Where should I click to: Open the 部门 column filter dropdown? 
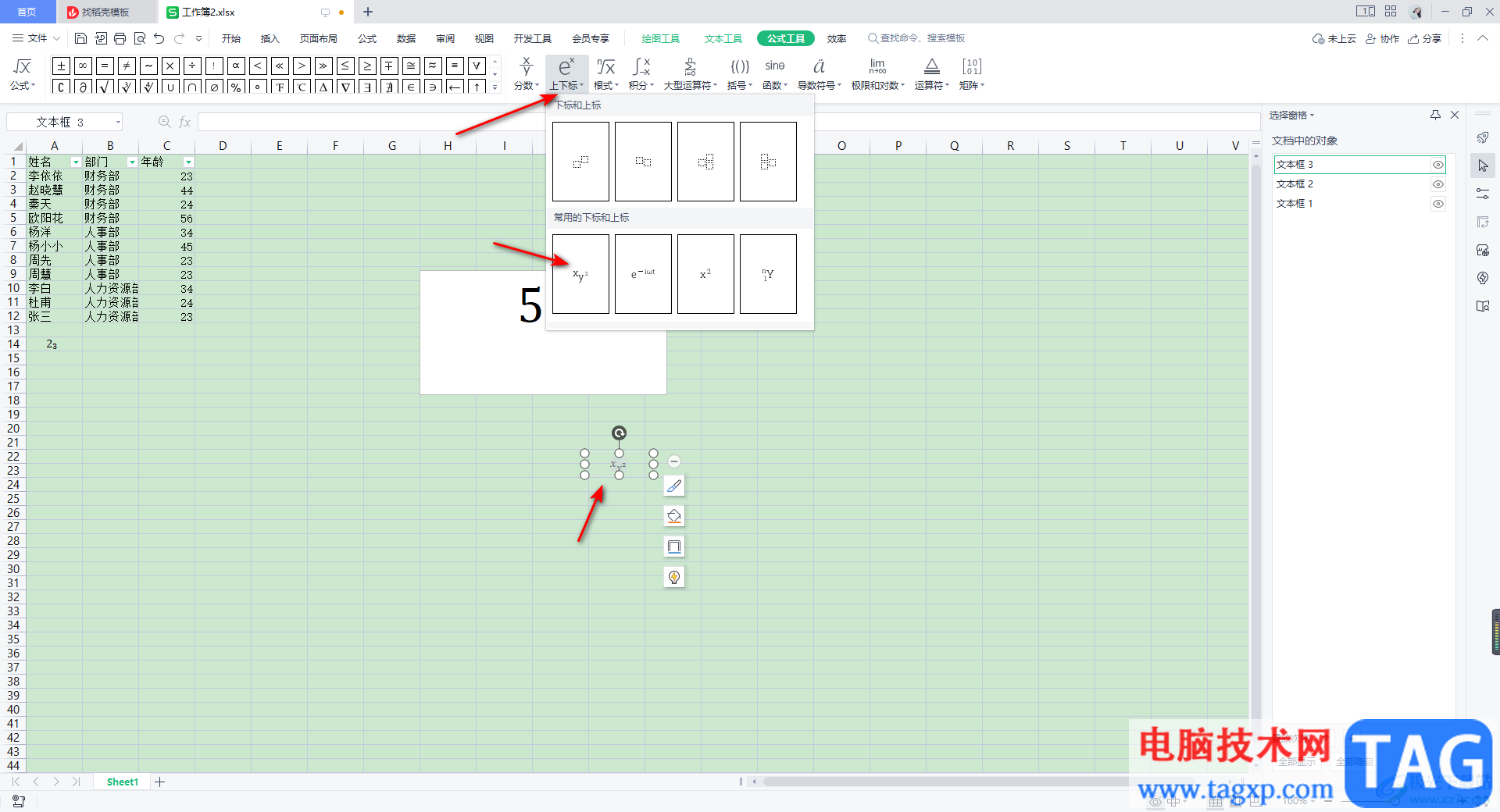tap(132, 162)
